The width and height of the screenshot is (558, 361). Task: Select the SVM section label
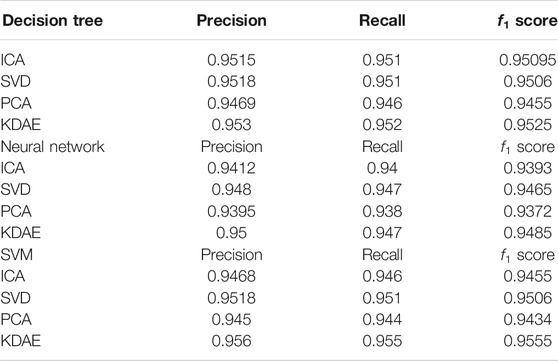[16, 255]
